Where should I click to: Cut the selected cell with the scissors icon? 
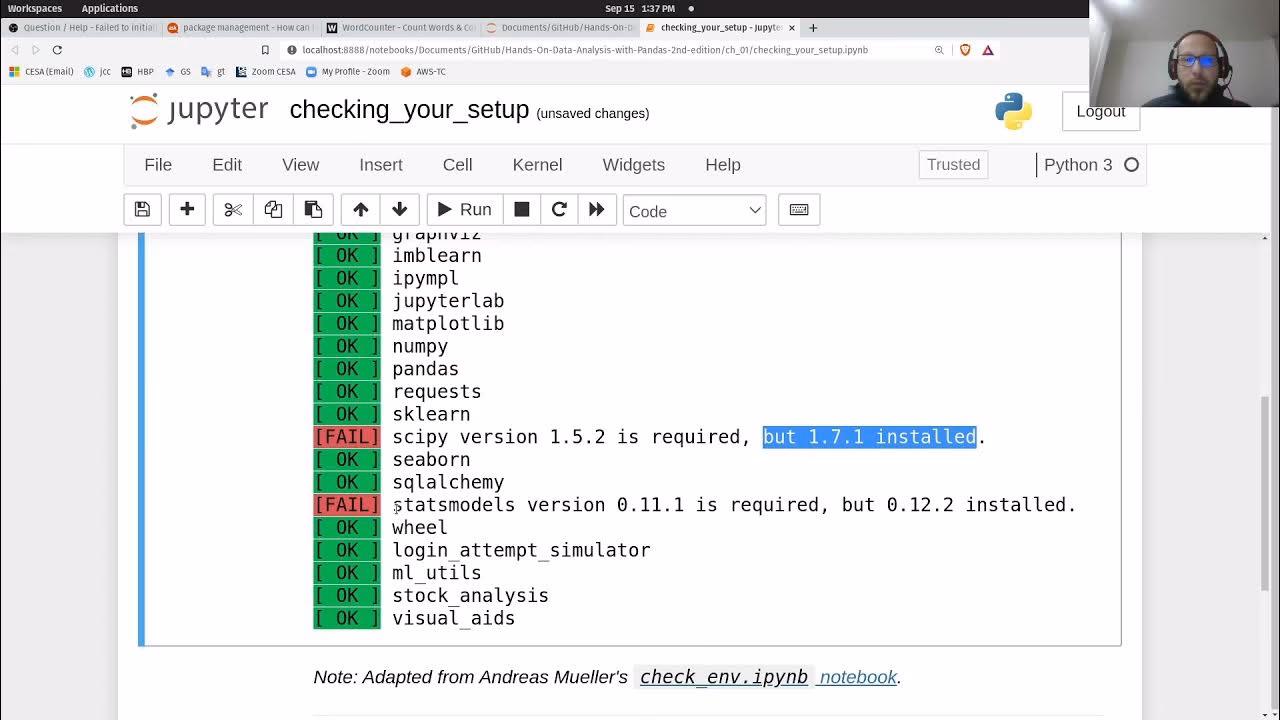[232, 209]
